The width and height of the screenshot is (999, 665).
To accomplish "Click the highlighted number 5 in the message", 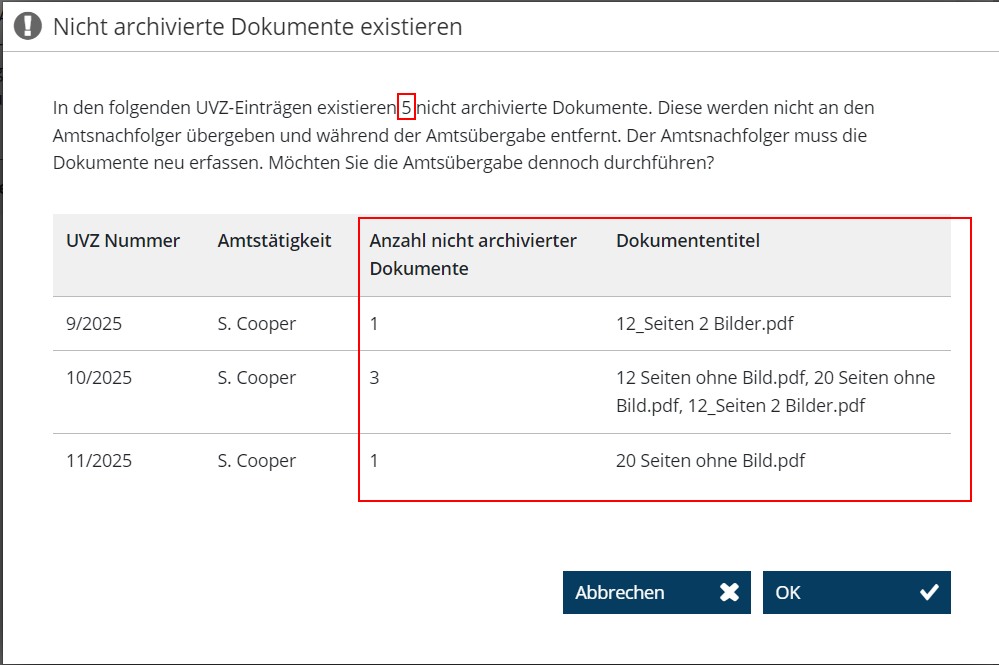I will pos(406,106).
